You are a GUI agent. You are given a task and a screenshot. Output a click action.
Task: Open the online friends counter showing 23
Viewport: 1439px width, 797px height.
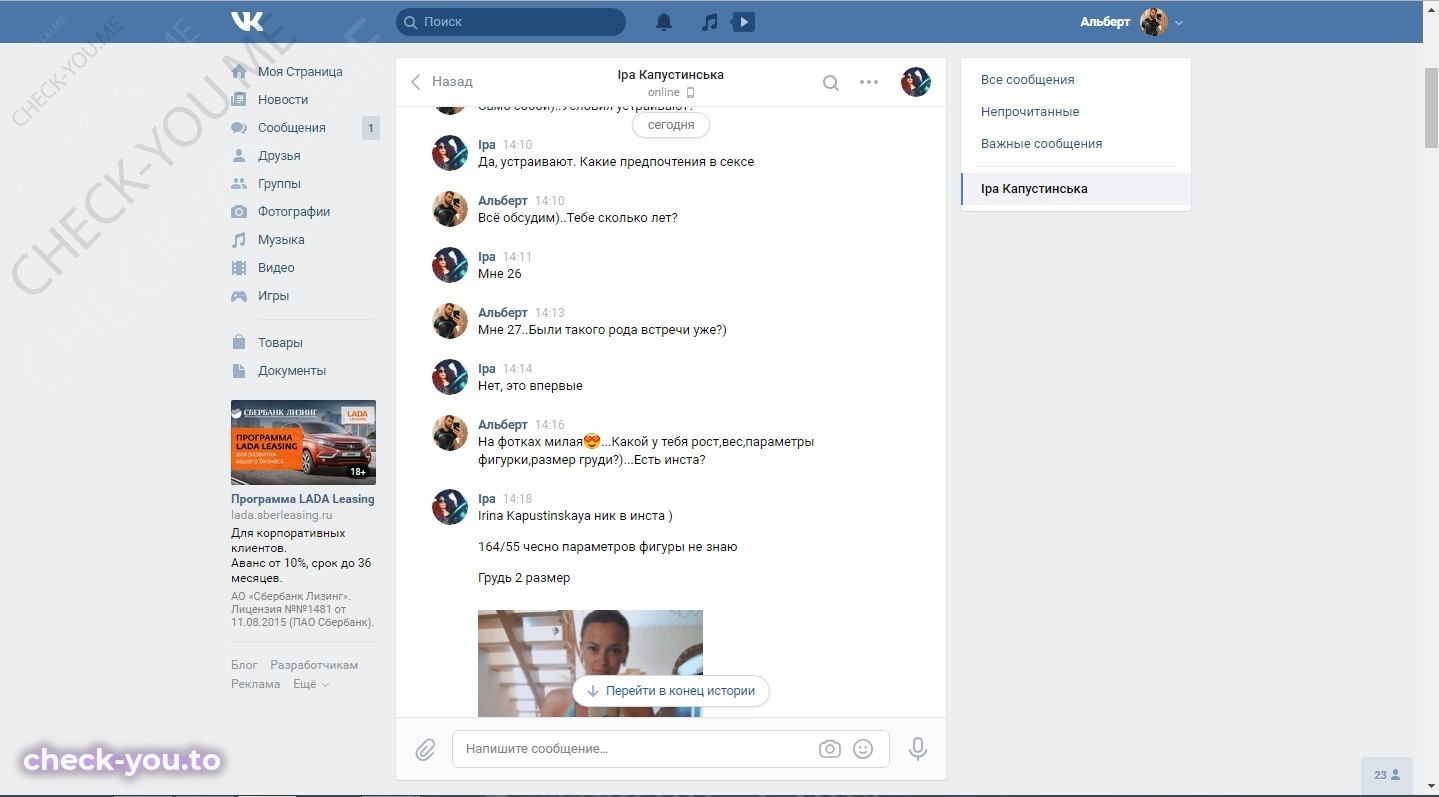coord(1387,775)
